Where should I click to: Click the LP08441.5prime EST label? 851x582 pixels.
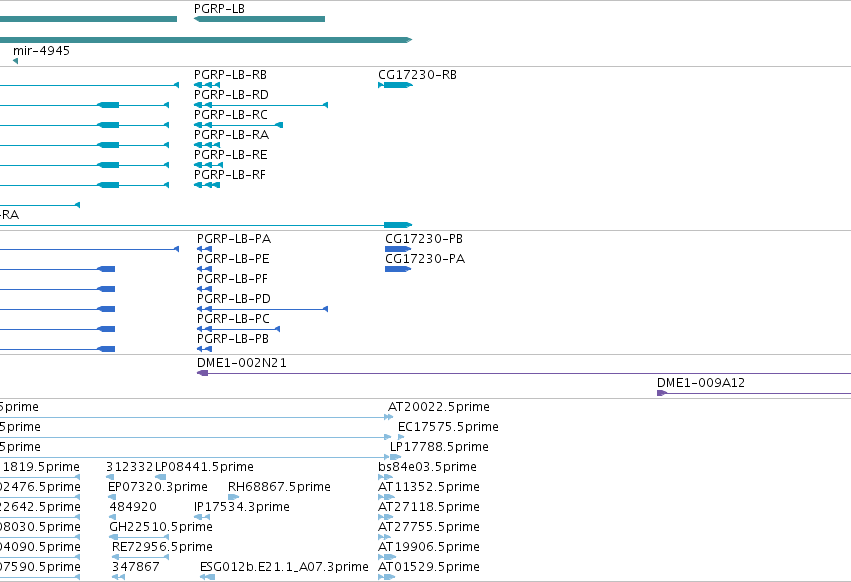pyautogui.click(x=204, y=467)
